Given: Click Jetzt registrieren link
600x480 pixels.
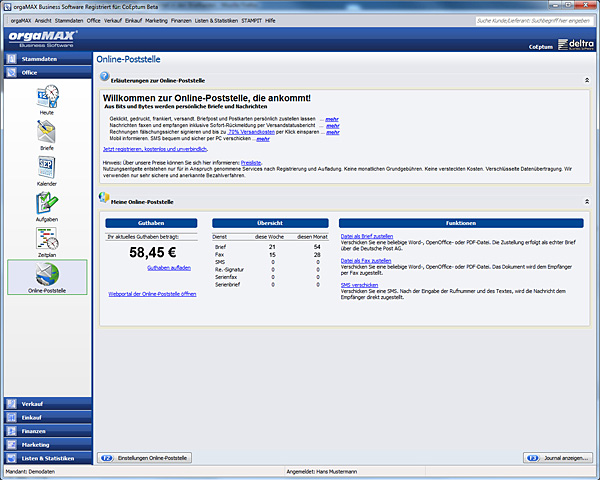Looking at the screenshot, I should coord(155,149).
